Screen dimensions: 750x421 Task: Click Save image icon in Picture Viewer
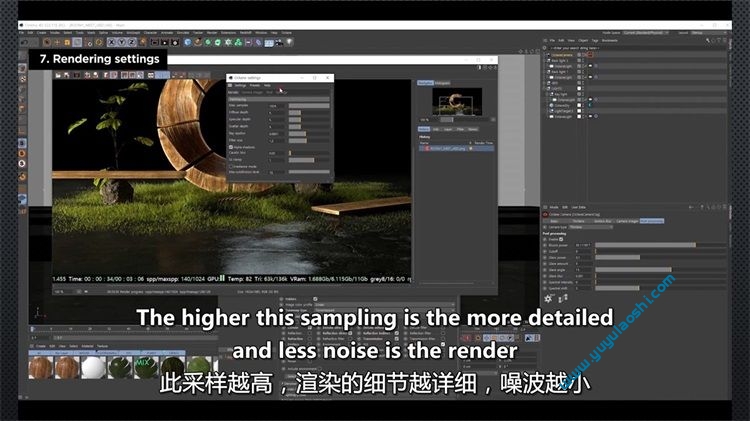point(66,75)
